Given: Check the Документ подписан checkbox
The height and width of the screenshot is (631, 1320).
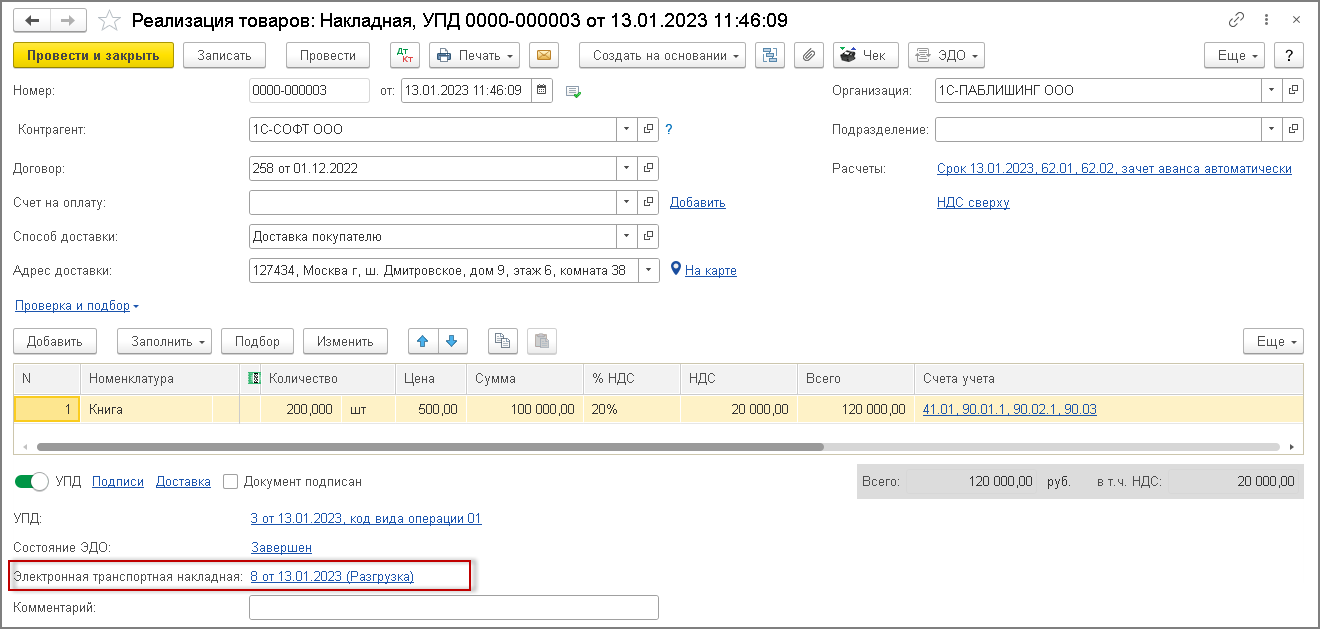Looking at the screenshot, I should (x=231, y=481).
